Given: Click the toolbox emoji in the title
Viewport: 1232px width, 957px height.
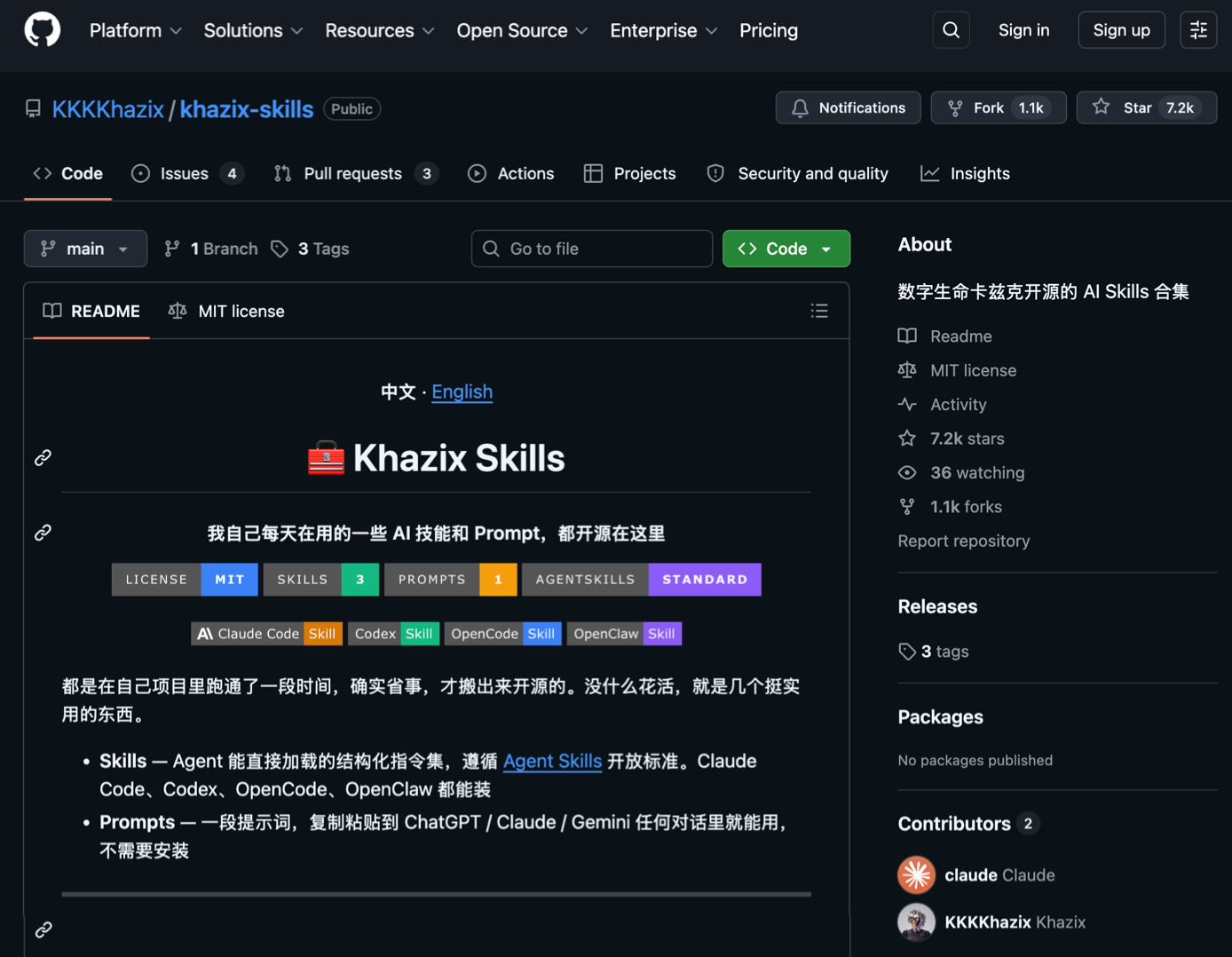Looking at the screenshot, I should 326,458.
